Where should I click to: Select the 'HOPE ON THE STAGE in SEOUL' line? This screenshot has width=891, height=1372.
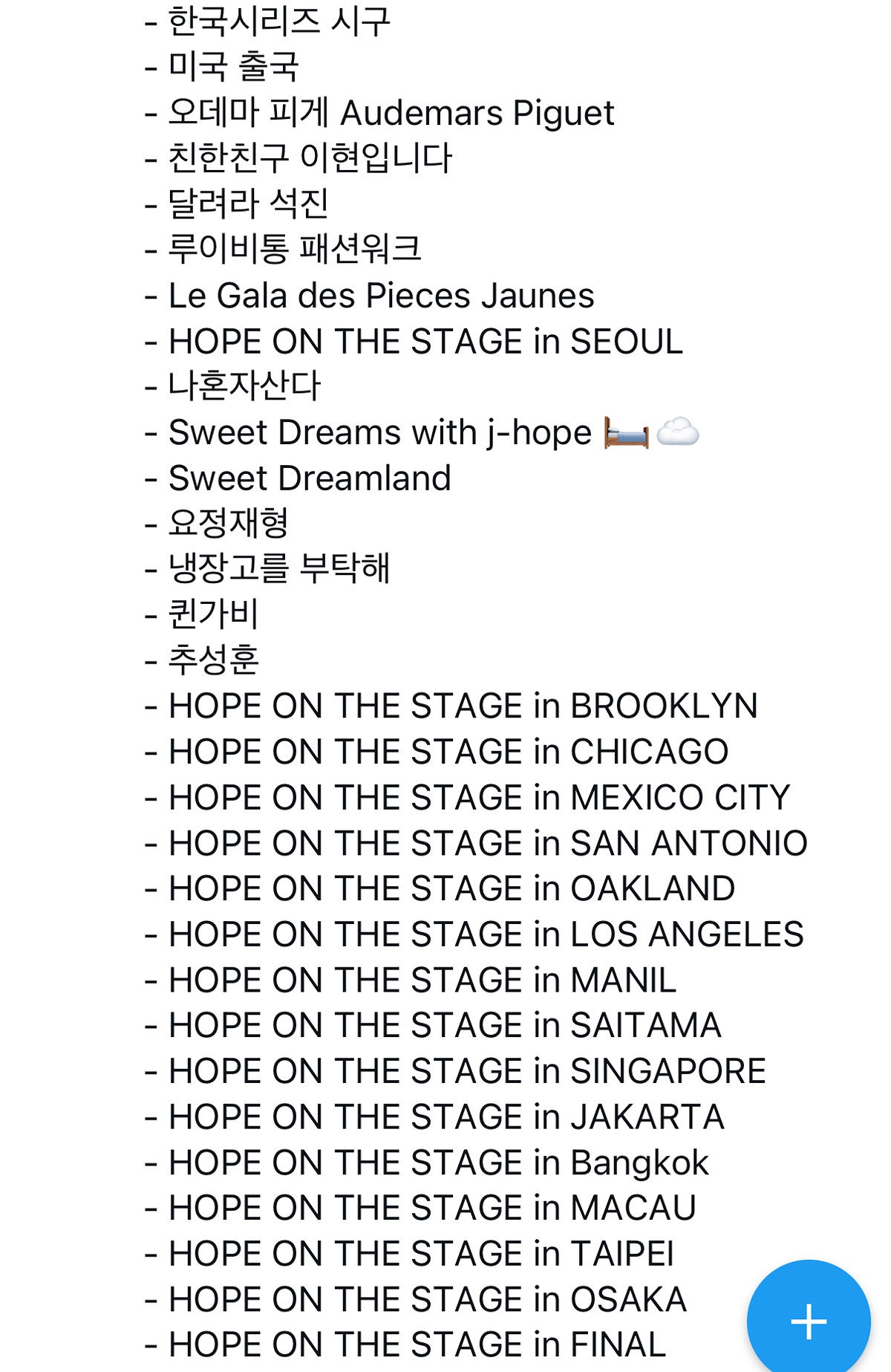click(x=425, y=342)
